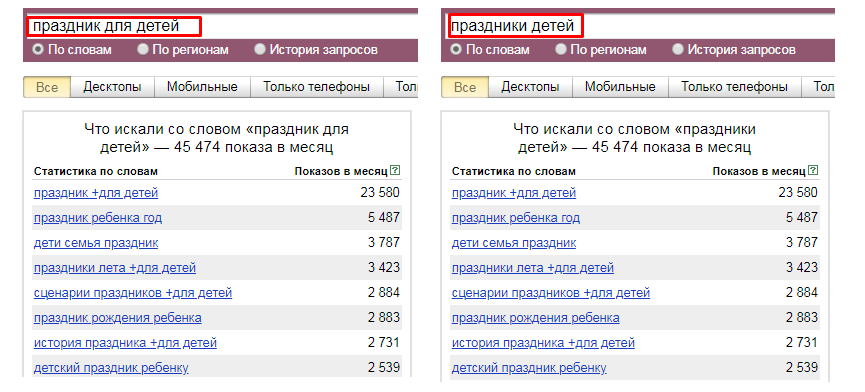The height and width of the screenshot is (392, 865).
Task: Switch to 'Мобильные' tab in left panel
Action: point(202,87)
